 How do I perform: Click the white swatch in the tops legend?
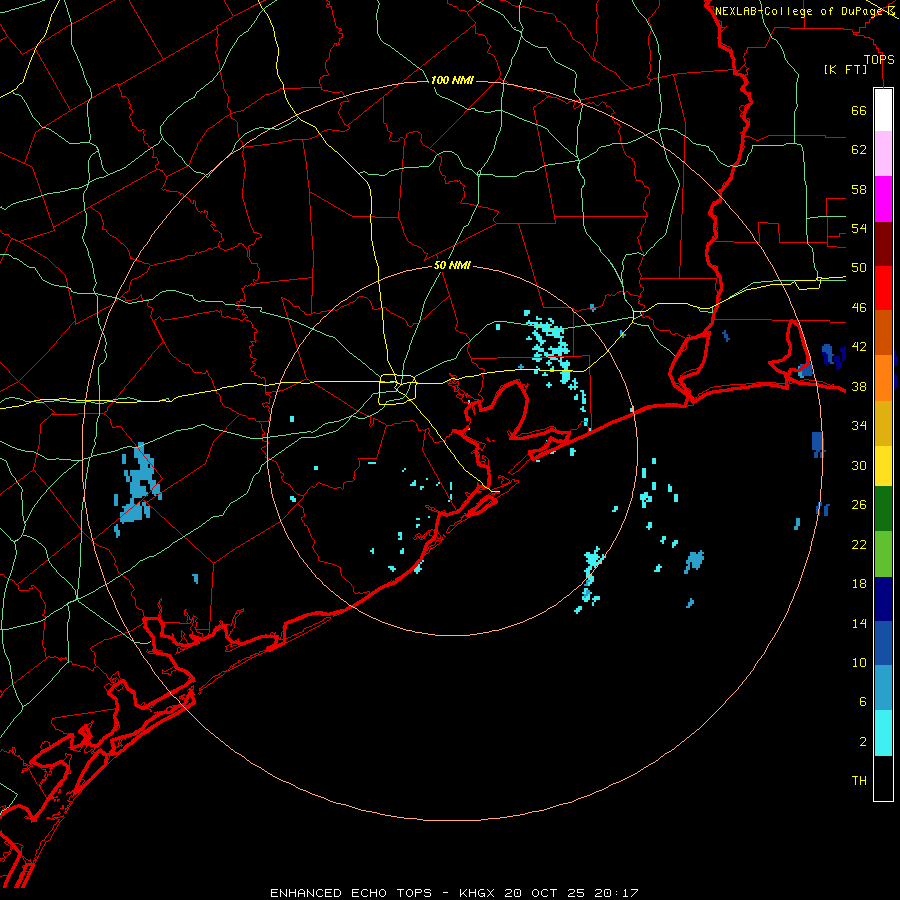[883, 110]
